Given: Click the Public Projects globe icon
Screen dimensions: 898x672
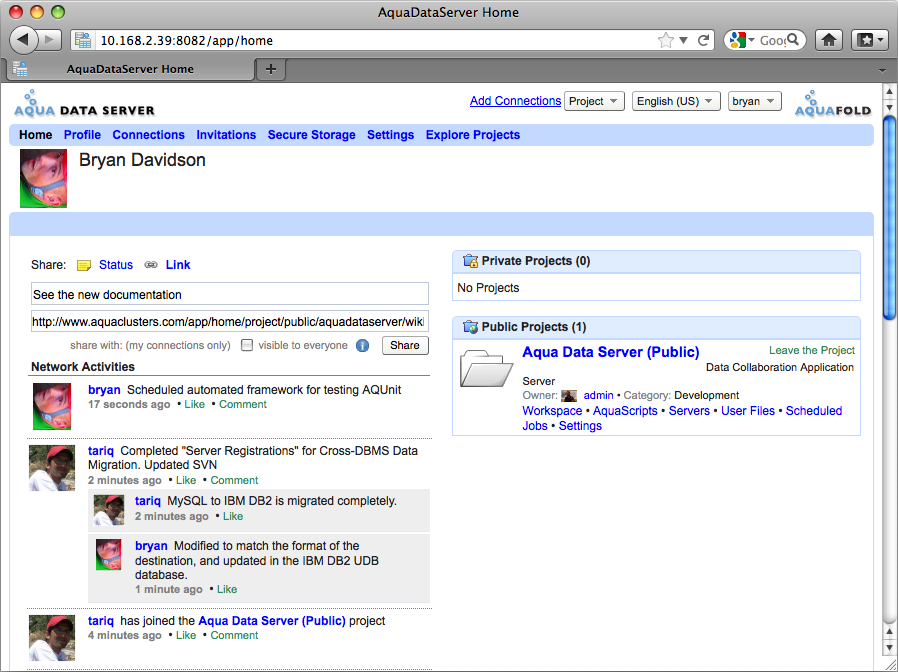Looking at the screenshot, I should [470, 327].
